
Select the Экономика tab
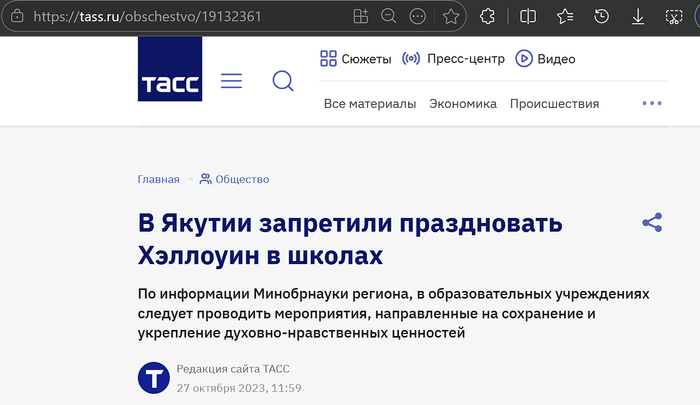(x=462, y=104)
